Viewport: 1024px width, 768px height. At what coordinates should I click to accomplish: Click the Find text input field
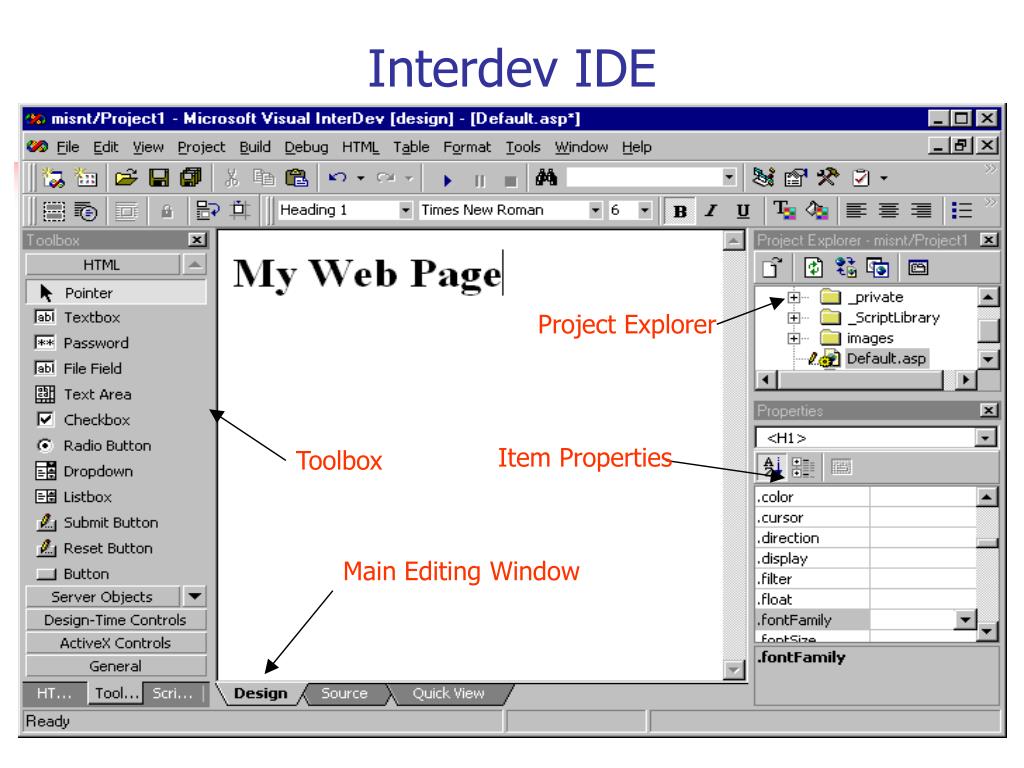pyautogui.click(x=644, y=177)
